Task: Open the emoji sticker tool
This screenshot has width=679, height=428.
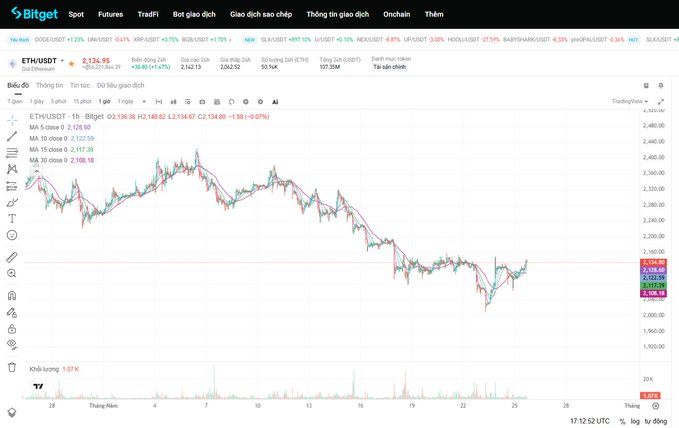Action: click(x=12, y=235)
